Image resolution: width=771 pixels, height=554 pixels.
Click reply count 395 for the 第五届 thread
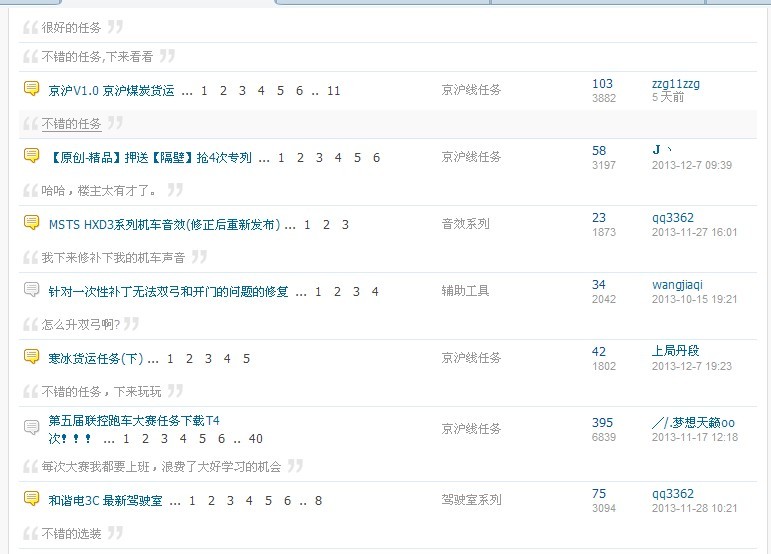[602, 423]
